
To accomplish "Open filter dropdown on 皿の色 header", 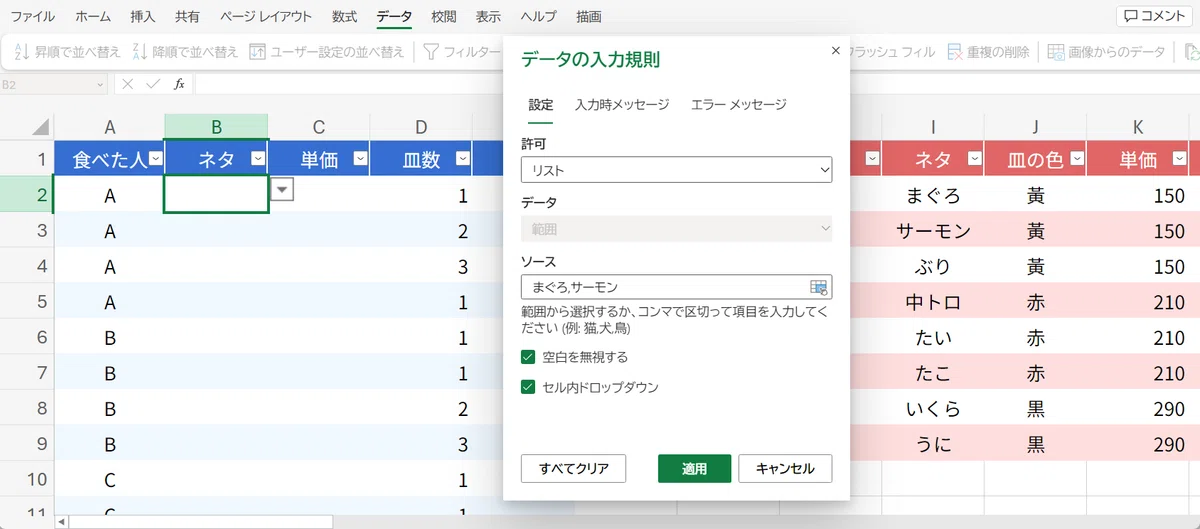I will [x=1077, y=158].
